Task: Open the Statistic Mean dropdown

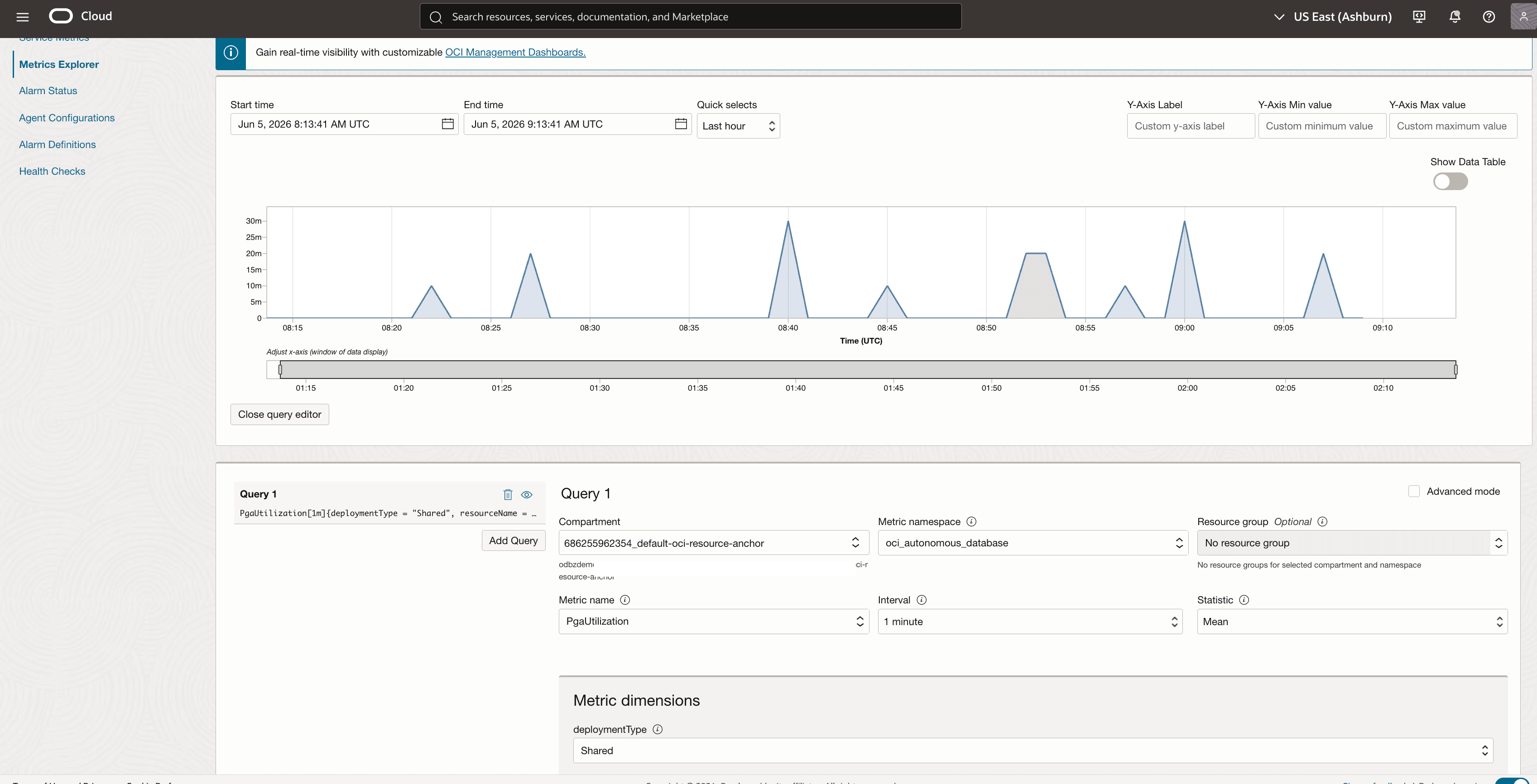Action: 1352,621
